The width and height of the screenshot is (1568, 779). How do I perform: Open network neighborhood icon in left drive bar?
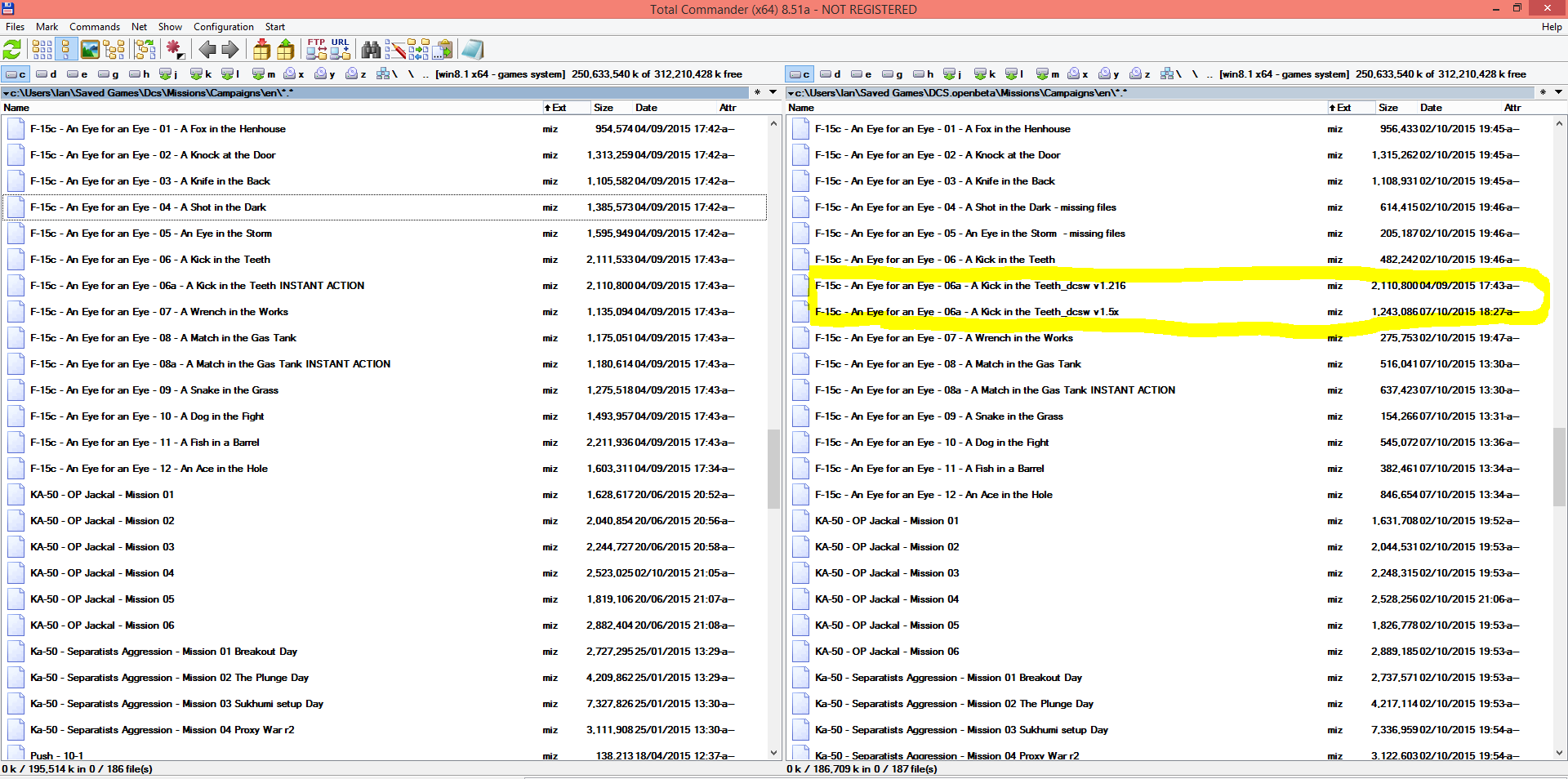tap(386, 74)
